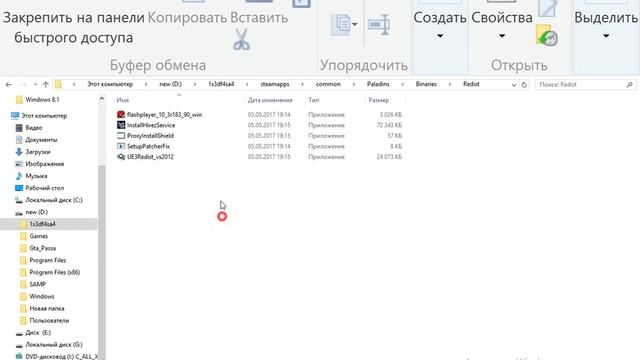Click the Refresh button next to address bar
640x360 pixels.
coord(524,84)
